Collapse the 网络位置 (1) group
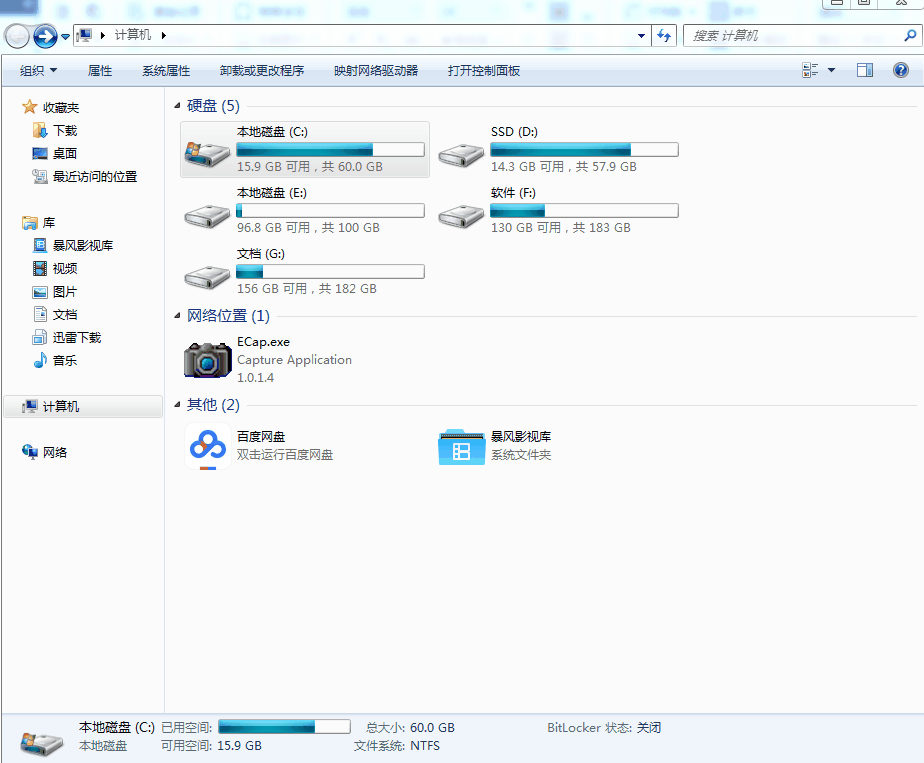924x763 pixels. click(178, 316)
